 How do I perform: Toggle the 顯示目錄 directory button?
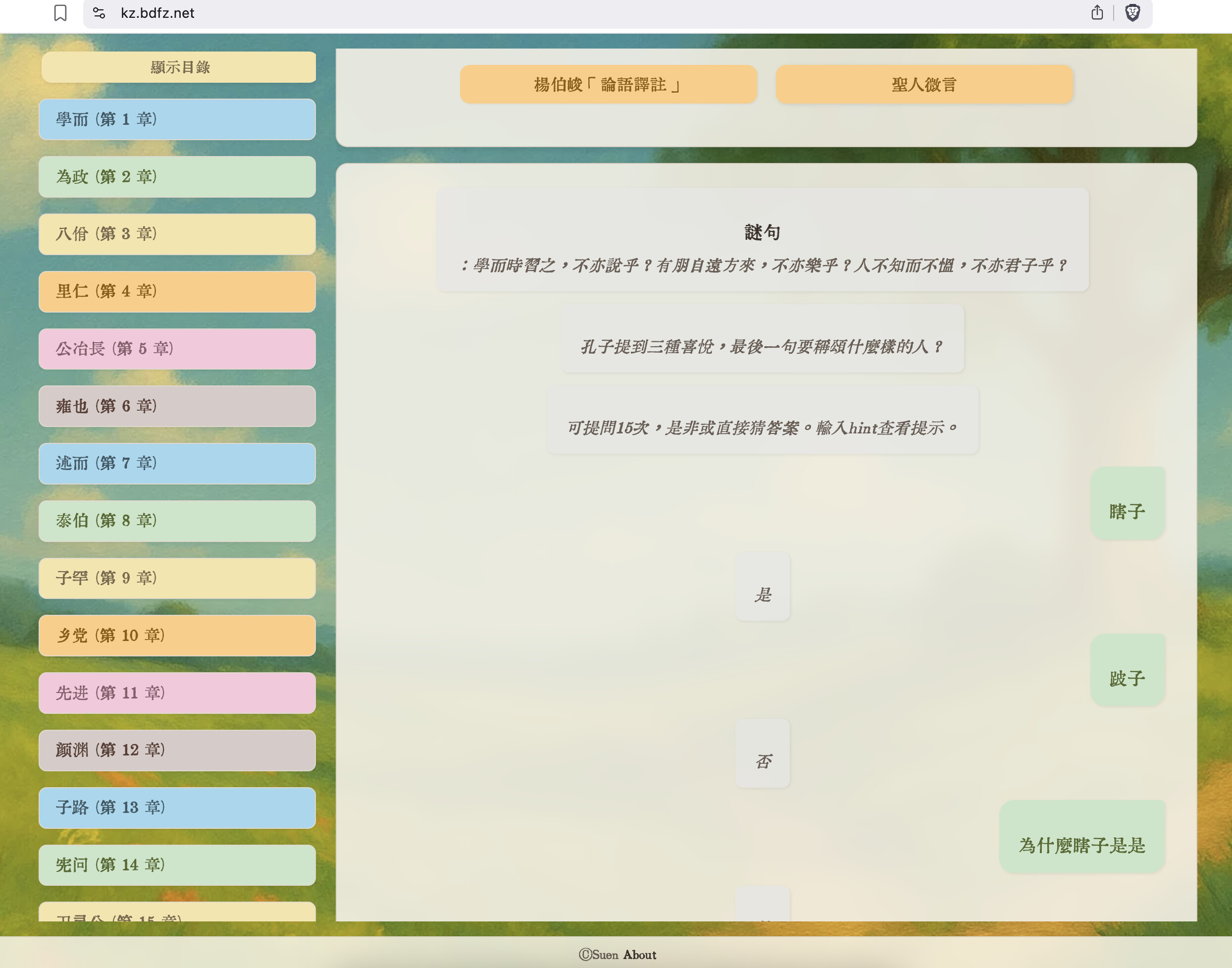tap(179, 67)
